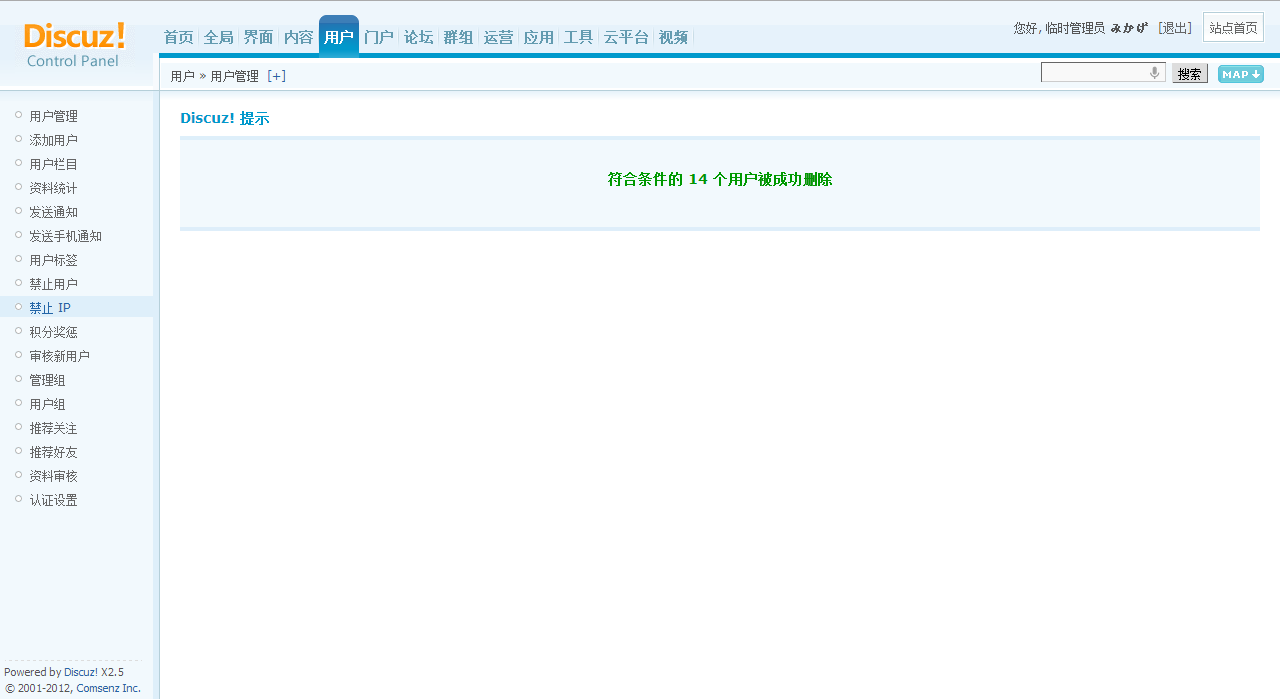Focus the admin search input field
The width and height of the screenshot is (1280, 699).
click(x=1103, y=73)
